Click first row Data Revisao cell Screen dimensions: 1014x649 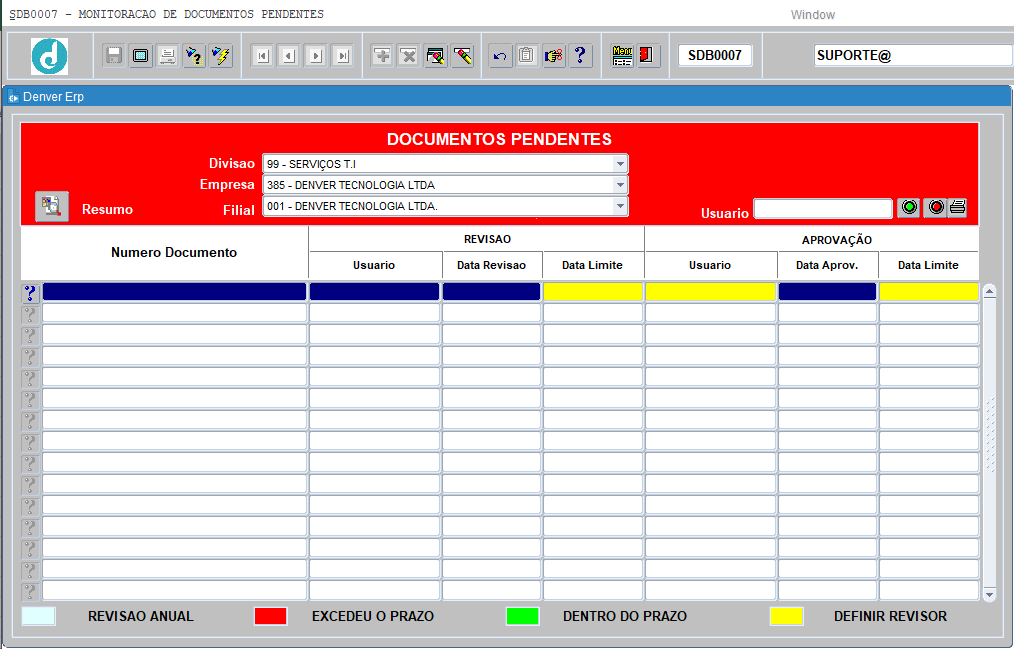click(491, 292)
